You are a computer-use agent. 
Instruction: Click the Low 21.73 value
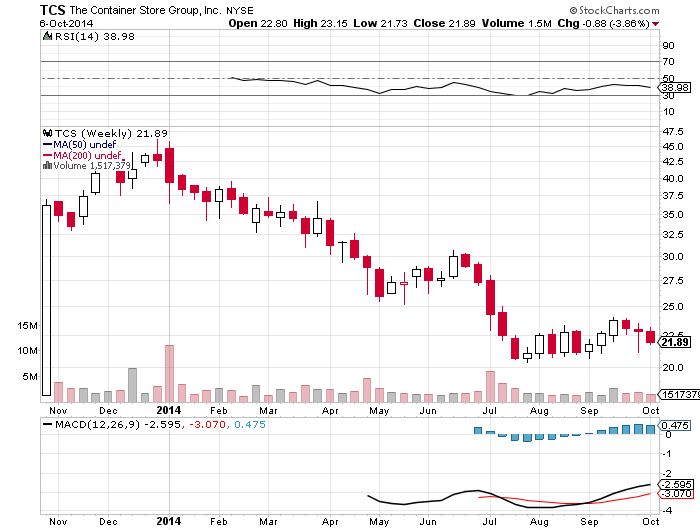coord(380,23)
